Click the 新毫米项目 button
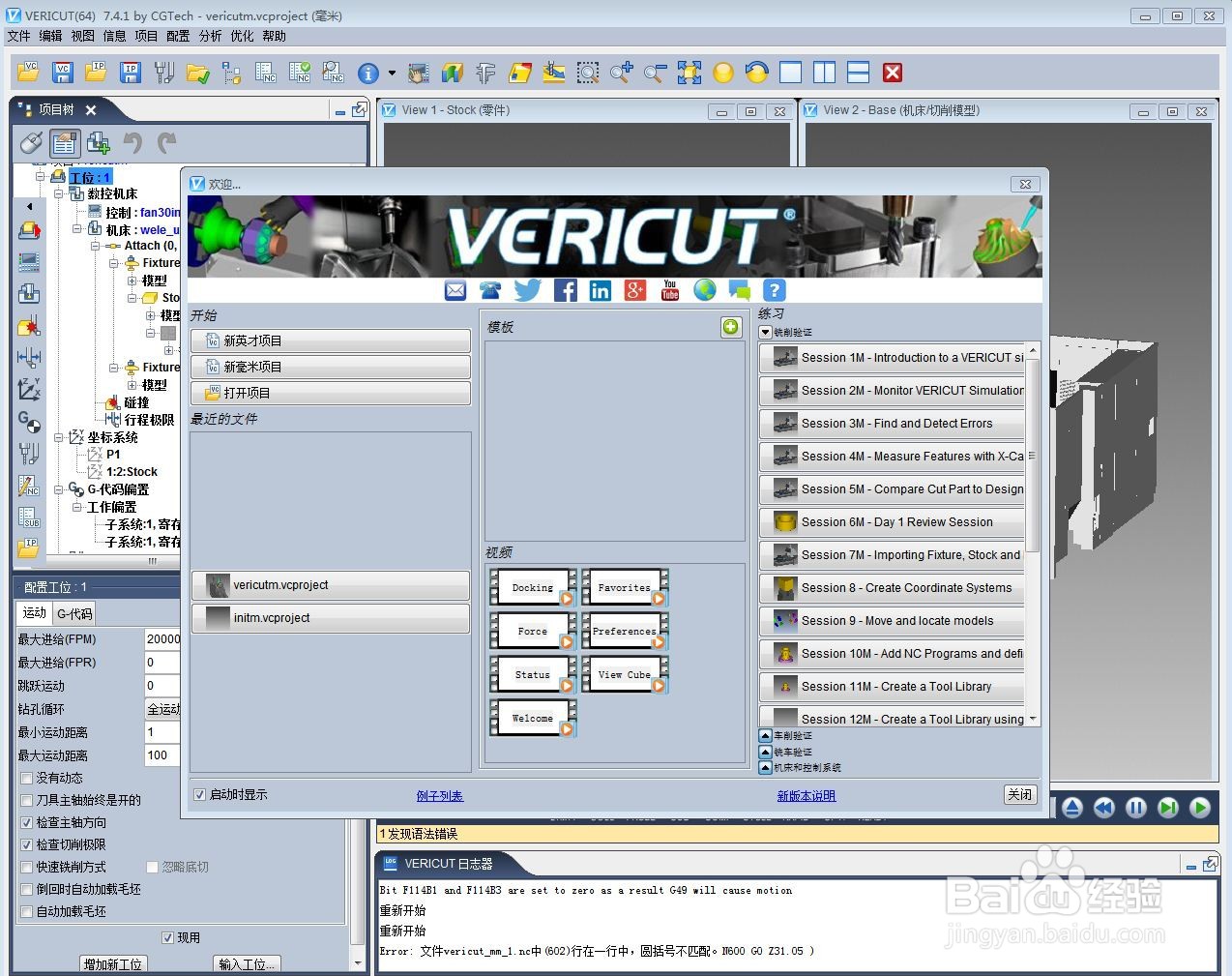This screenshot has height=976, width=1232. coord(330,367)
